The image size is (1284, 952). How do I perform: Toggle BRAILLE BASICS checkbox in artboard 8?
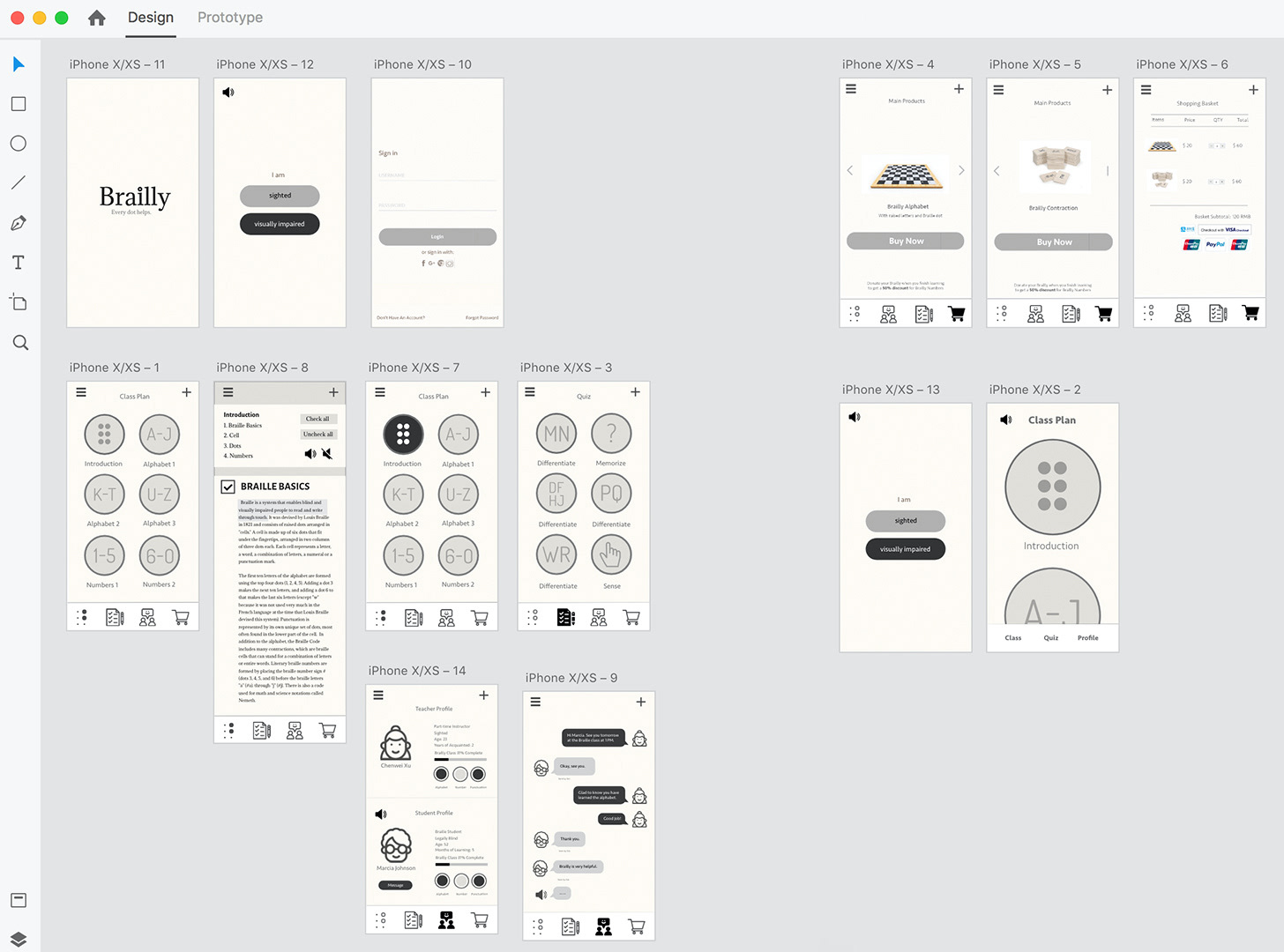[x=228, y=487]
